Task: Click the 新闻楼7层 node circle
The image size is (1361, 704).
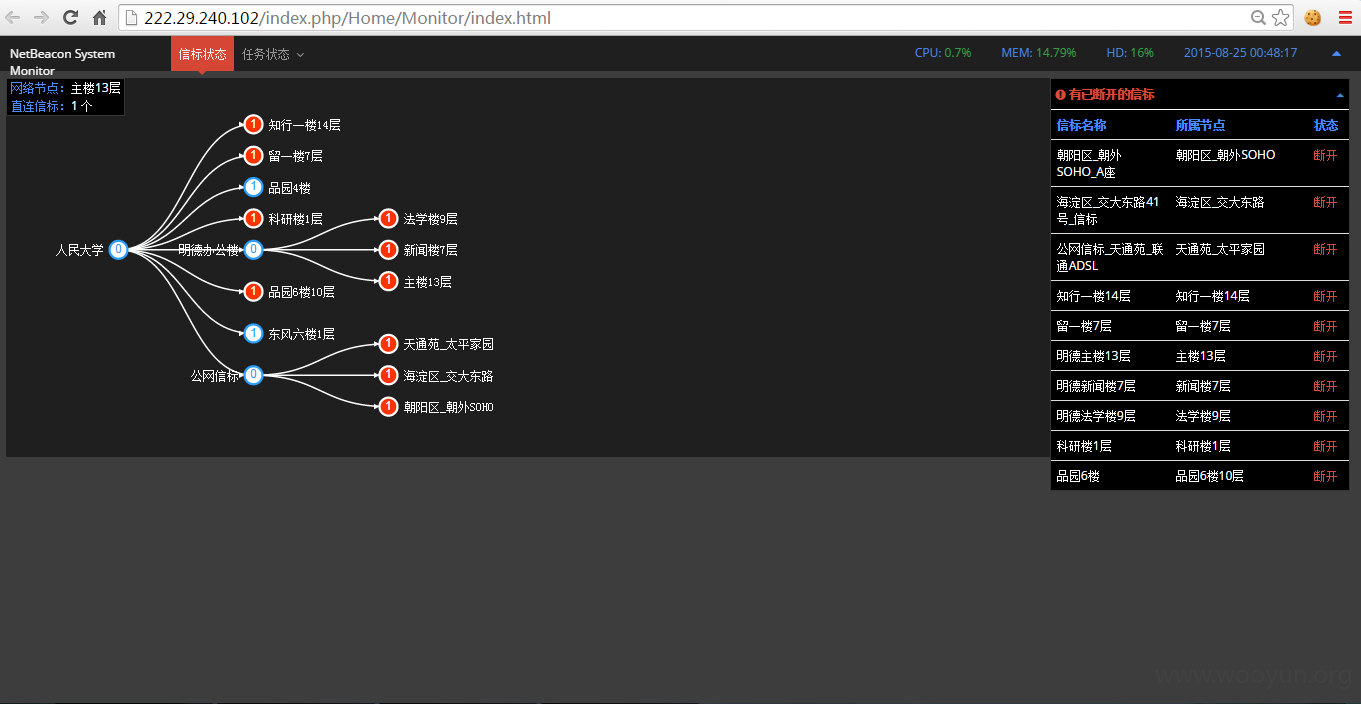Action: 389,250
